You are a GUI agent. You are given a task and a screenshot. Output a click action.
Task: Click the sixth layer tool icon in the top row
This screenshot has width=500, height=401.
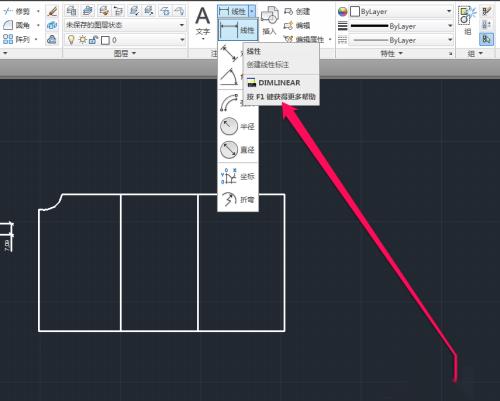[149, 11]
